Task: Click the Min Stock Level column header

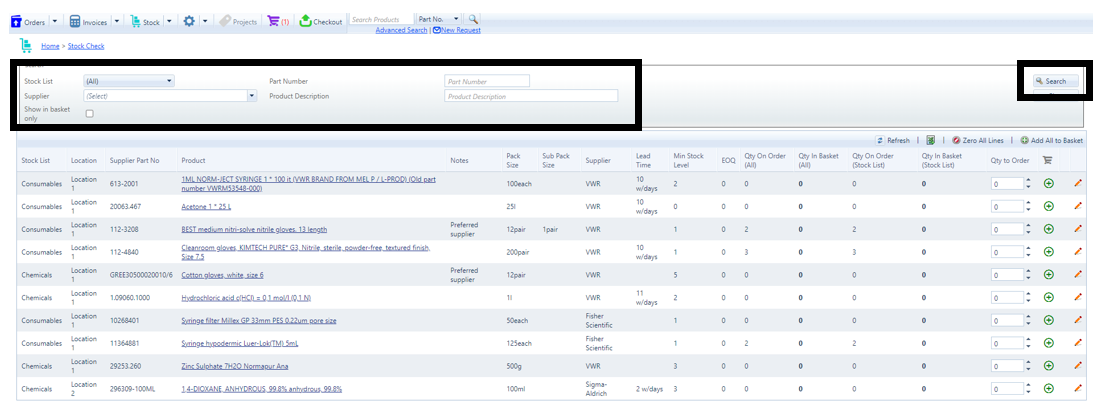Action: pyautogui.click(x=688, y=160)
